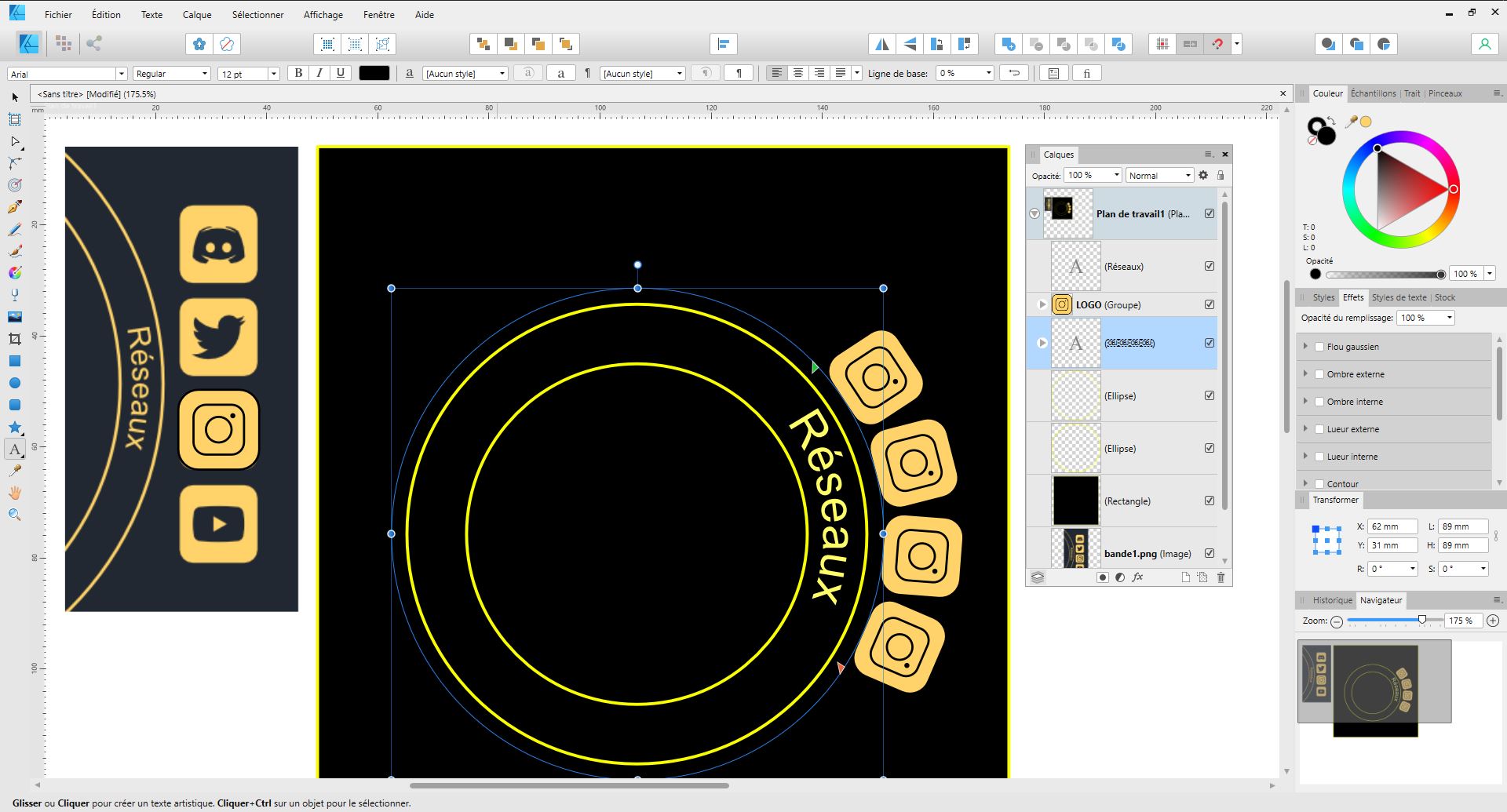Image resolution: width=1507 pixels, height=812 pixels.
Task: Open the Regular font style dropdown
Action: click(204, 74)
